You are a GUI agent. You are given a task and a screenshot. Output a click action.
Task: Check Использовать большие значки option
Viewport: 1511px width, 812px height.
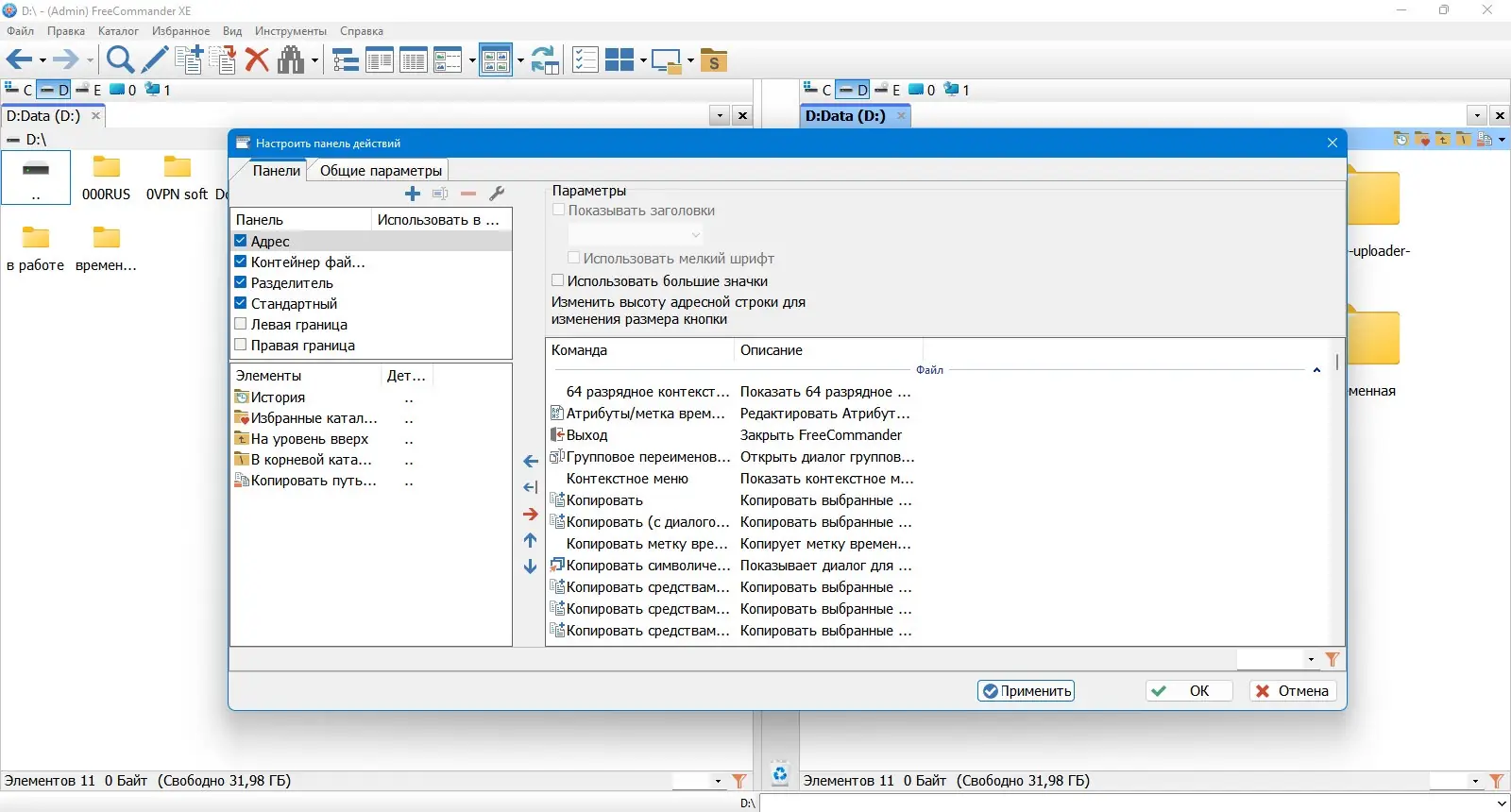pyautogui.click(x=558, y=280)
